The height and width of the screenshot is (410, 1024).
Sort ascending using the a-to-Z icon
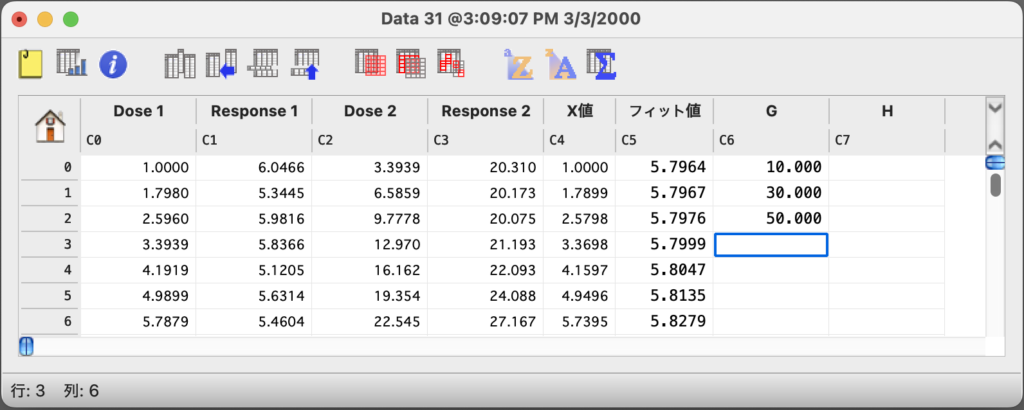519,65
